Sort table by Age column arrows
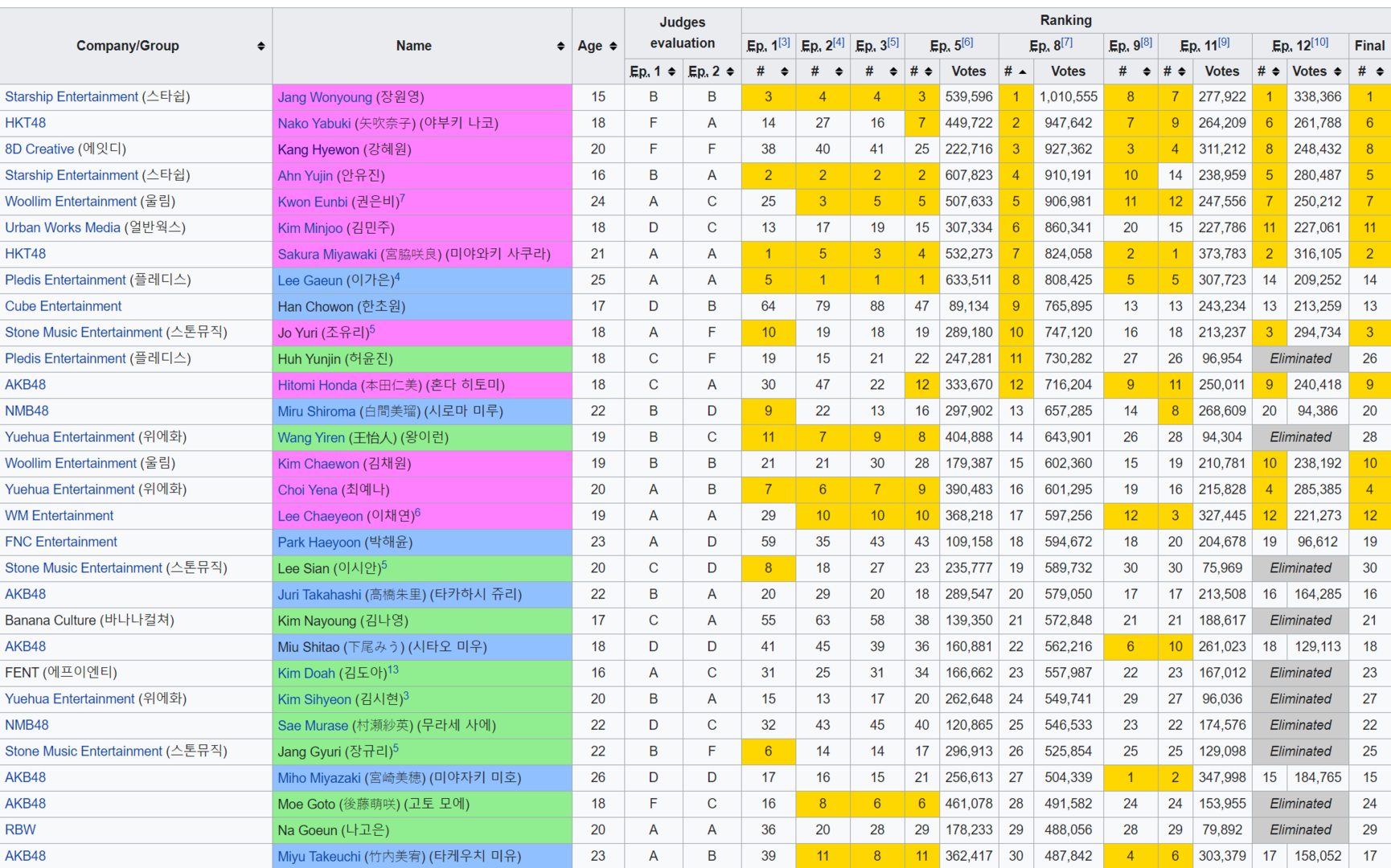This screenshot has height=868, width=1391. pyautogui.click(x=613, y=46)
